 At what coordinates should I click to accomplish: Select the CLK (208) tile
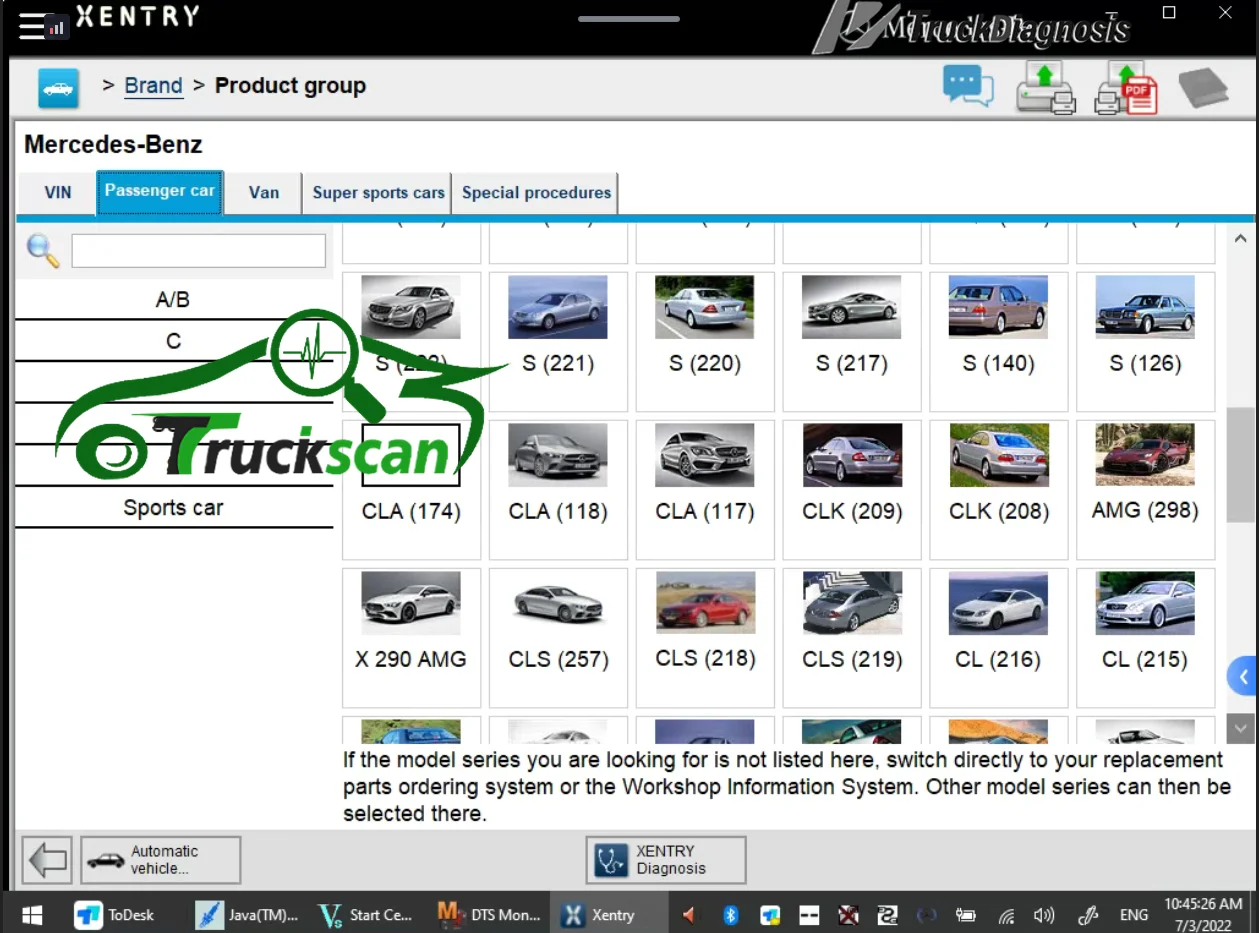(999, 489)
